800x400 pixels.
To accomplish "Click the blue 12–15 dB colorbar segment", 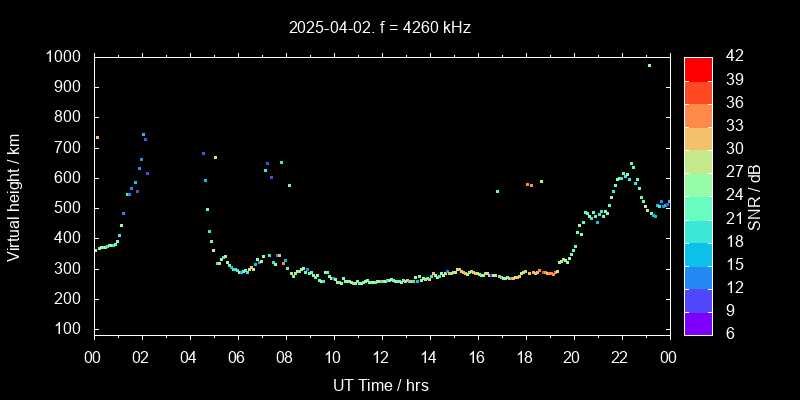I will [698, 277].
